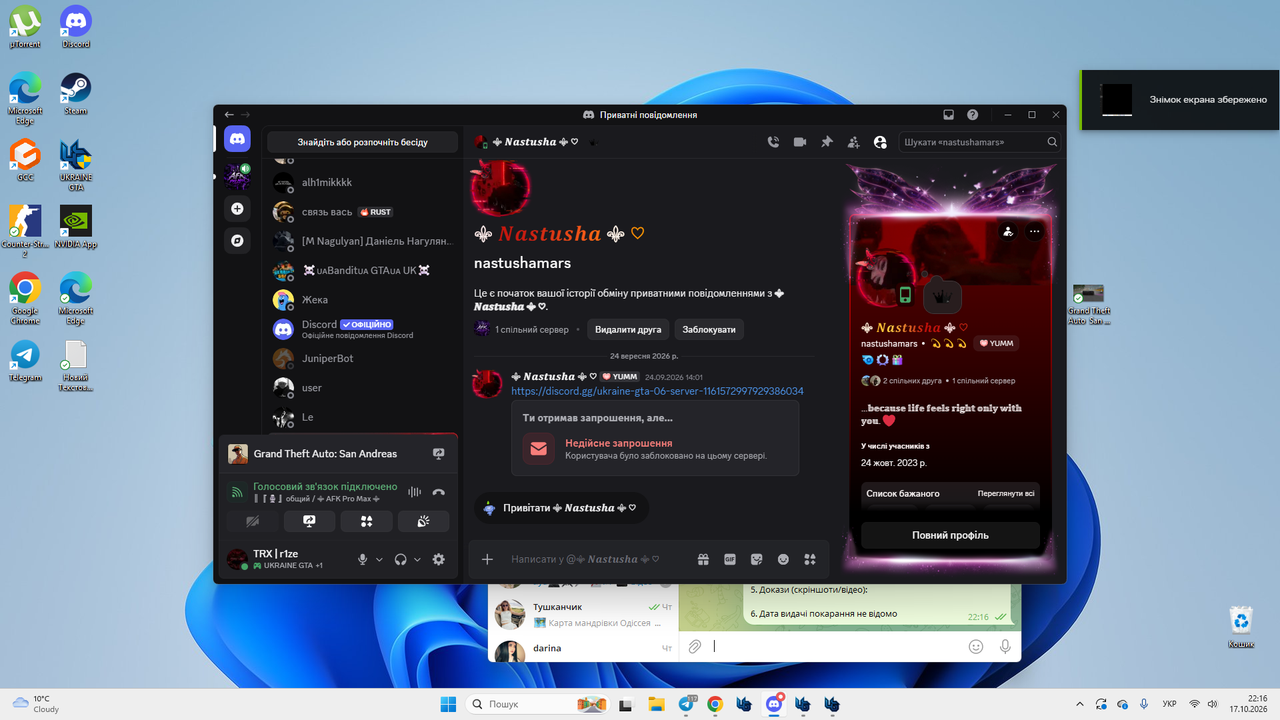Open the JuniperBot conversation

coord(362,358)
